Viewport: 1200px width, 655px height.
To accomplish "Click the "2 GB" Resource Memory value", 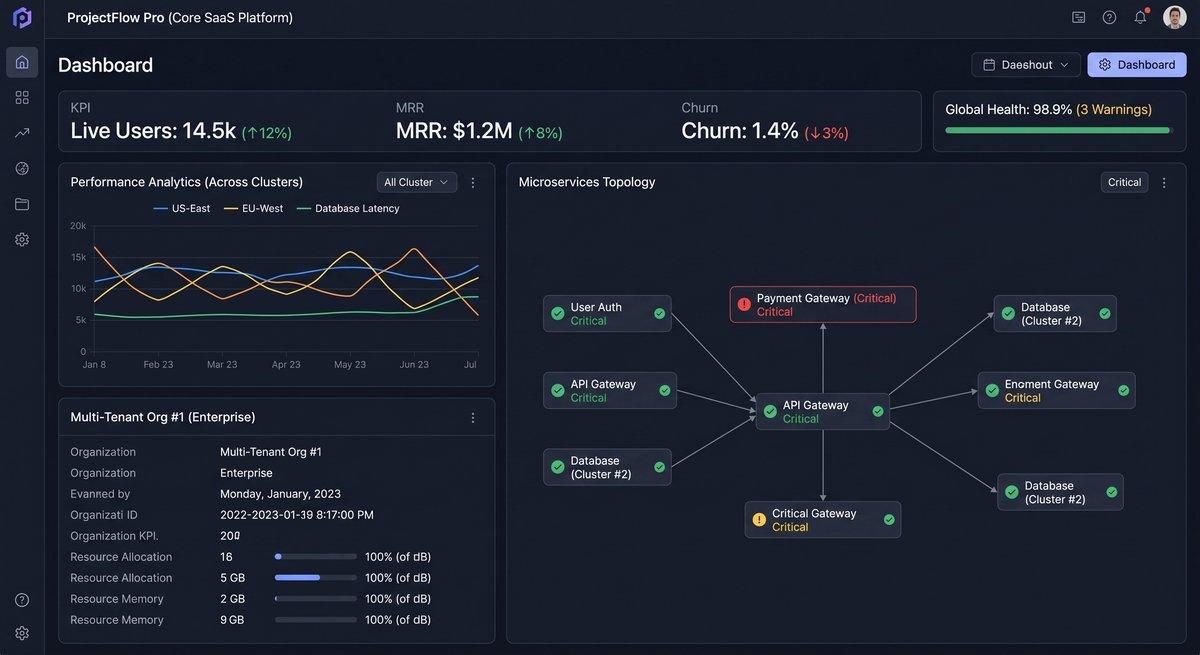I will (232, 599).
